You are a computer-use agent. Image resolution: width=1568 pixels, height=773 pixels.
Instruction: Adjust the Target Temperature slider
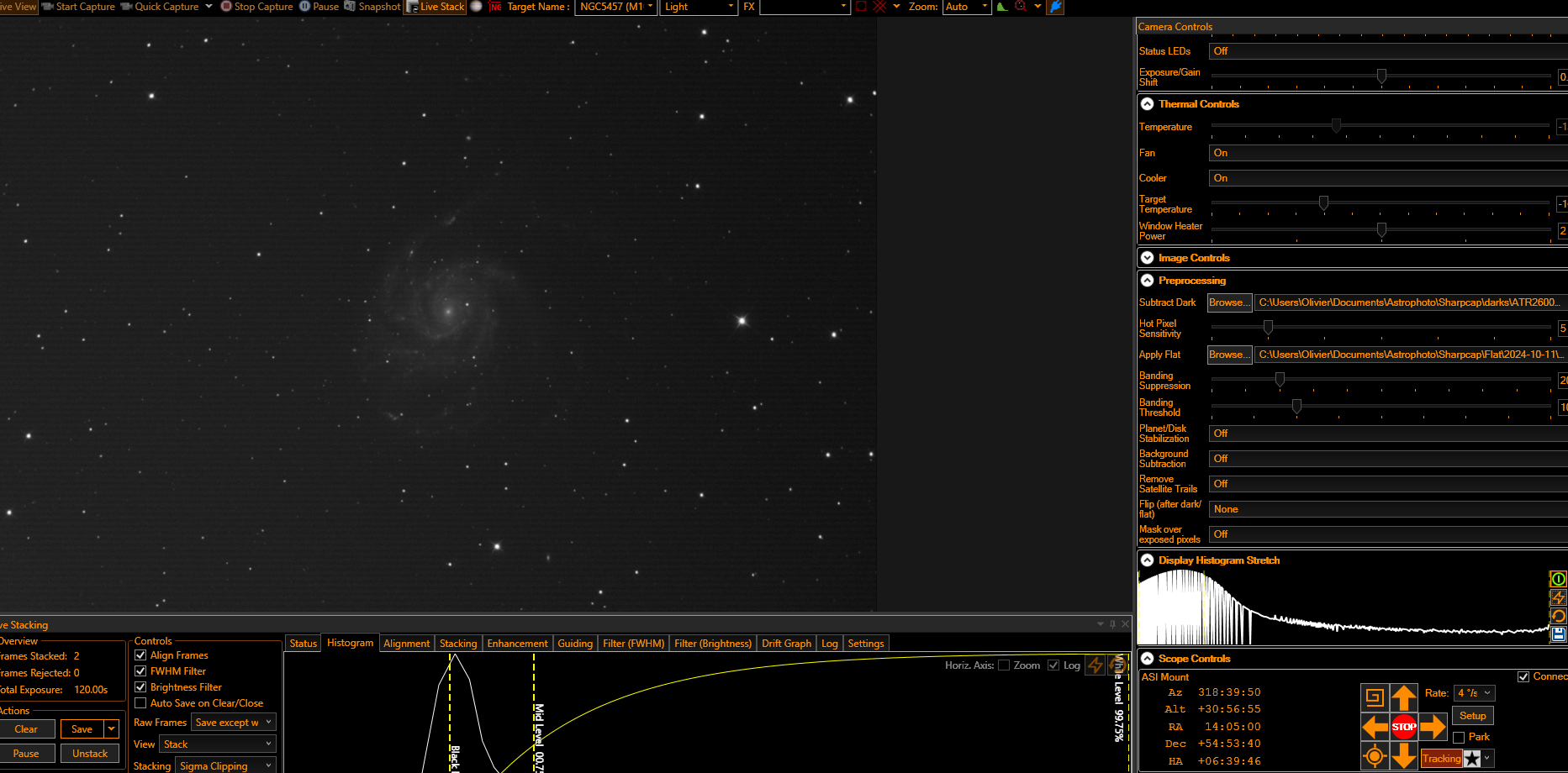[x=1323, y=203]
